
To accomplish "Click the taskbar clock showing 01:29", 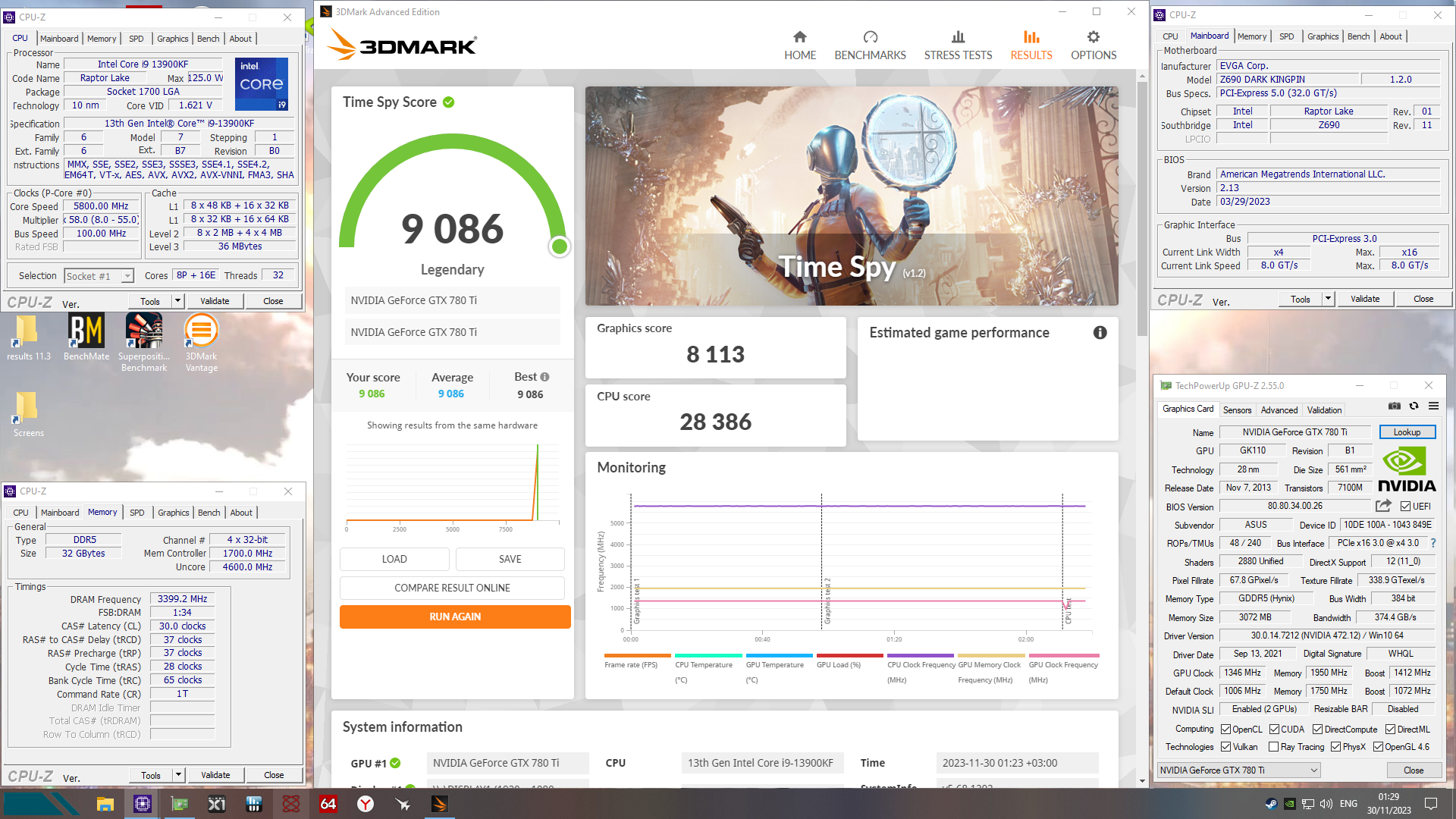I will pyautogui.click(x=1389, y=804).
